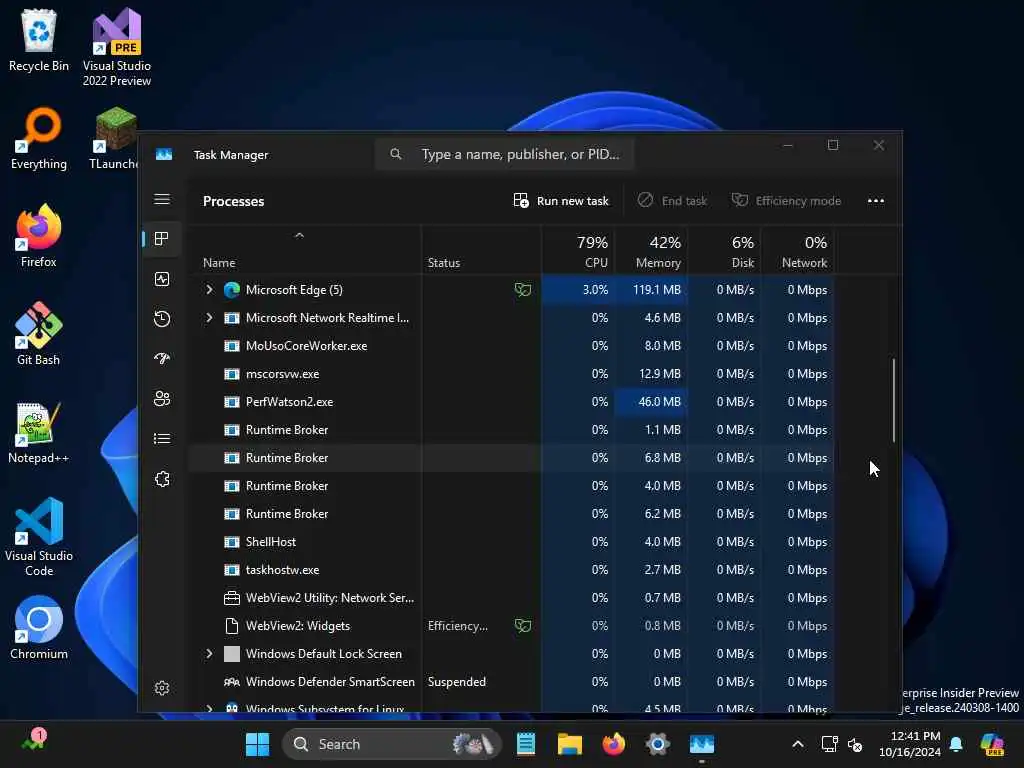Sort processes by Disk column
Viewport: 1024px width, 768px height.
(x=724, y=251)
